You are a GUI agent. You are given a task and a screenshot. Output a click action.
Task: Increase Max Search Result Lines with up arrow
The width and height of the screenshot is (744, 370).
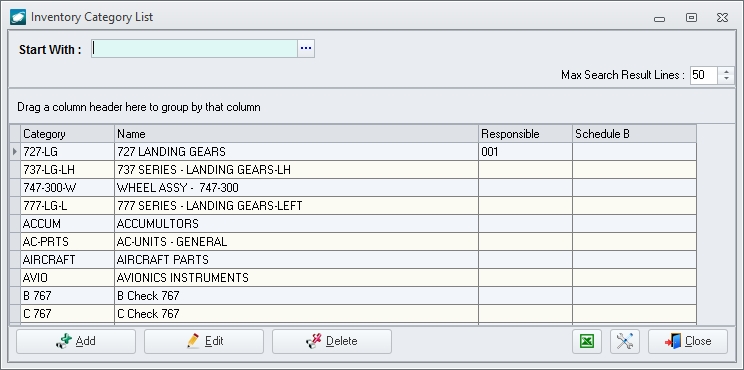tap(726, 71)
